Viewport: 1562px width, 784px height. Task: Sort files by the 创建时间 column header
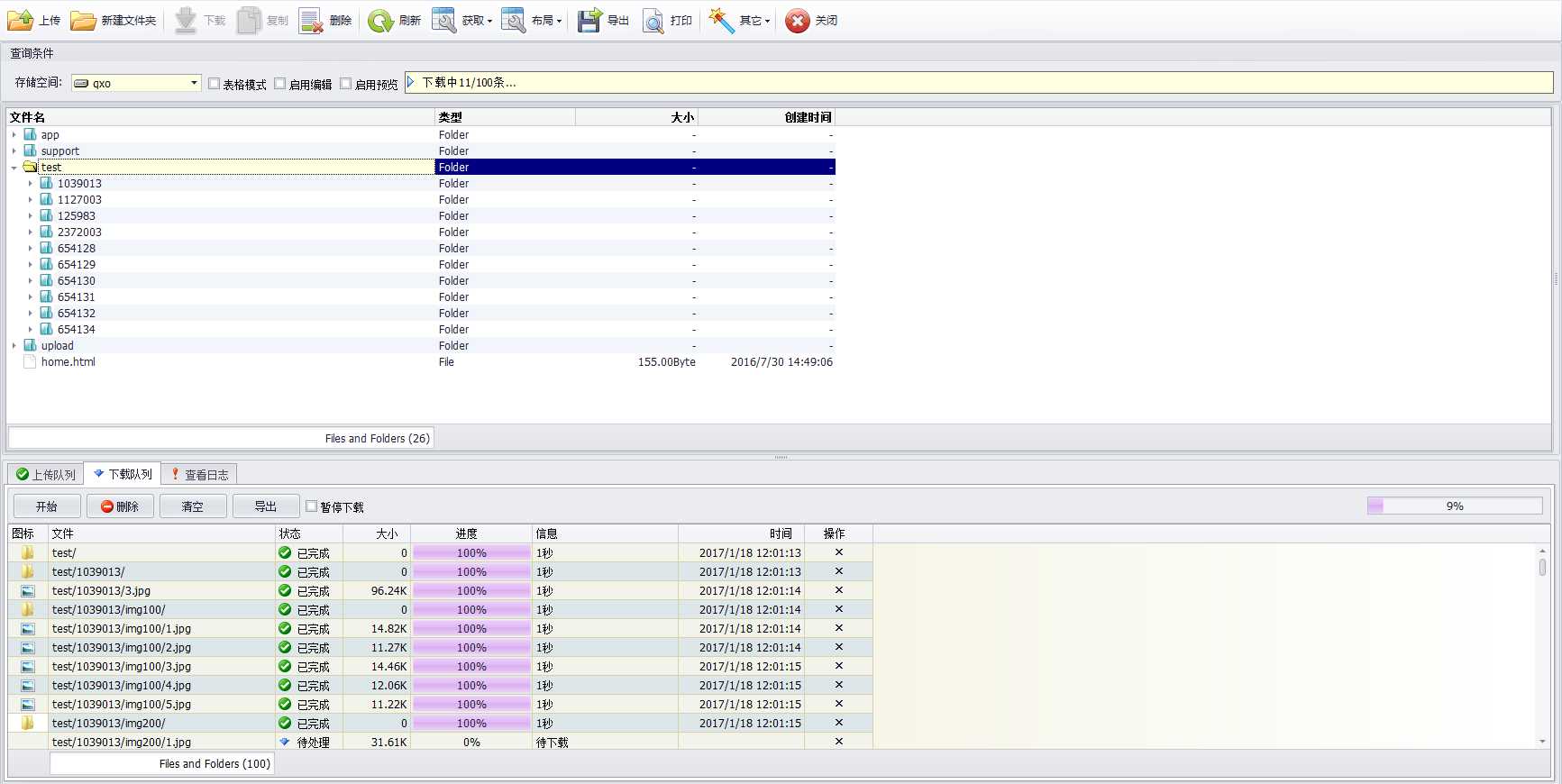766,117
